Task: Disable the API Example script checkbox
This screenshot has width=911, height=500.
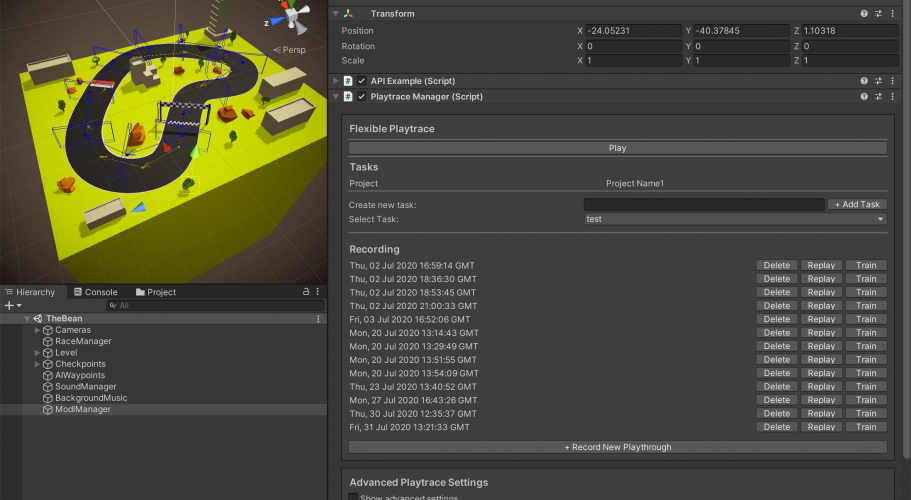Action: [361, 81]
